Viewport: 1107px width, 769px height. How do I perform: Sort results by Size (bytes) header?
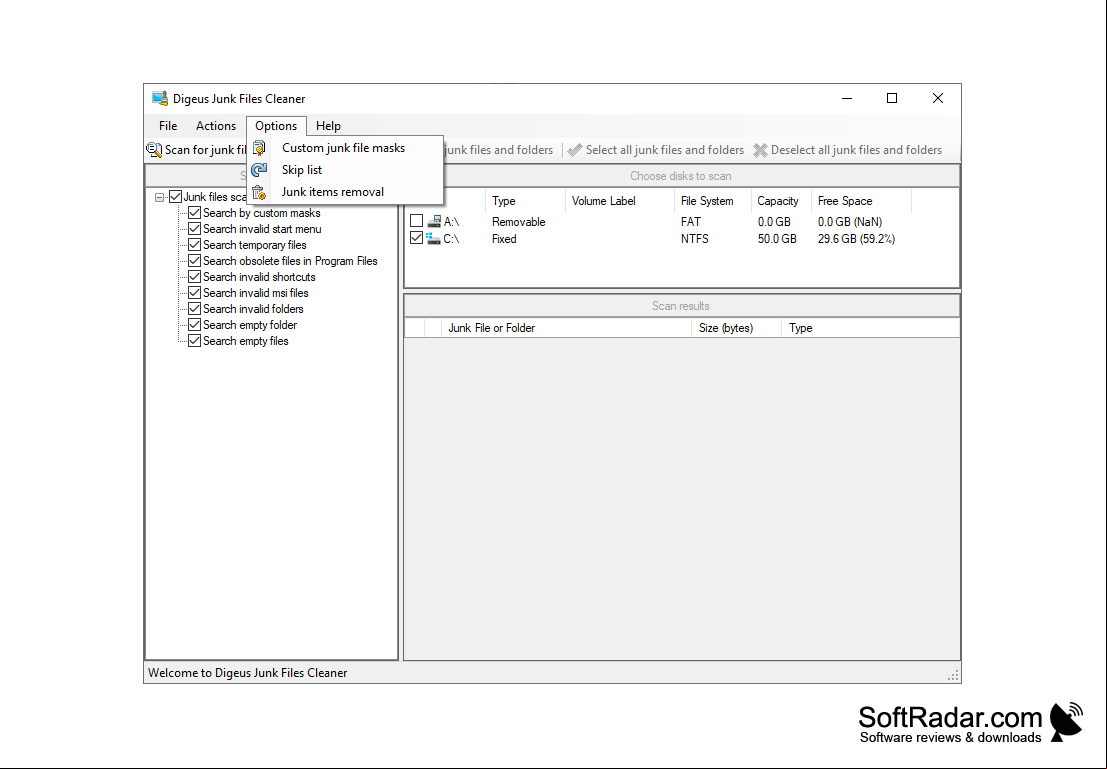click(x=736, y=328)
